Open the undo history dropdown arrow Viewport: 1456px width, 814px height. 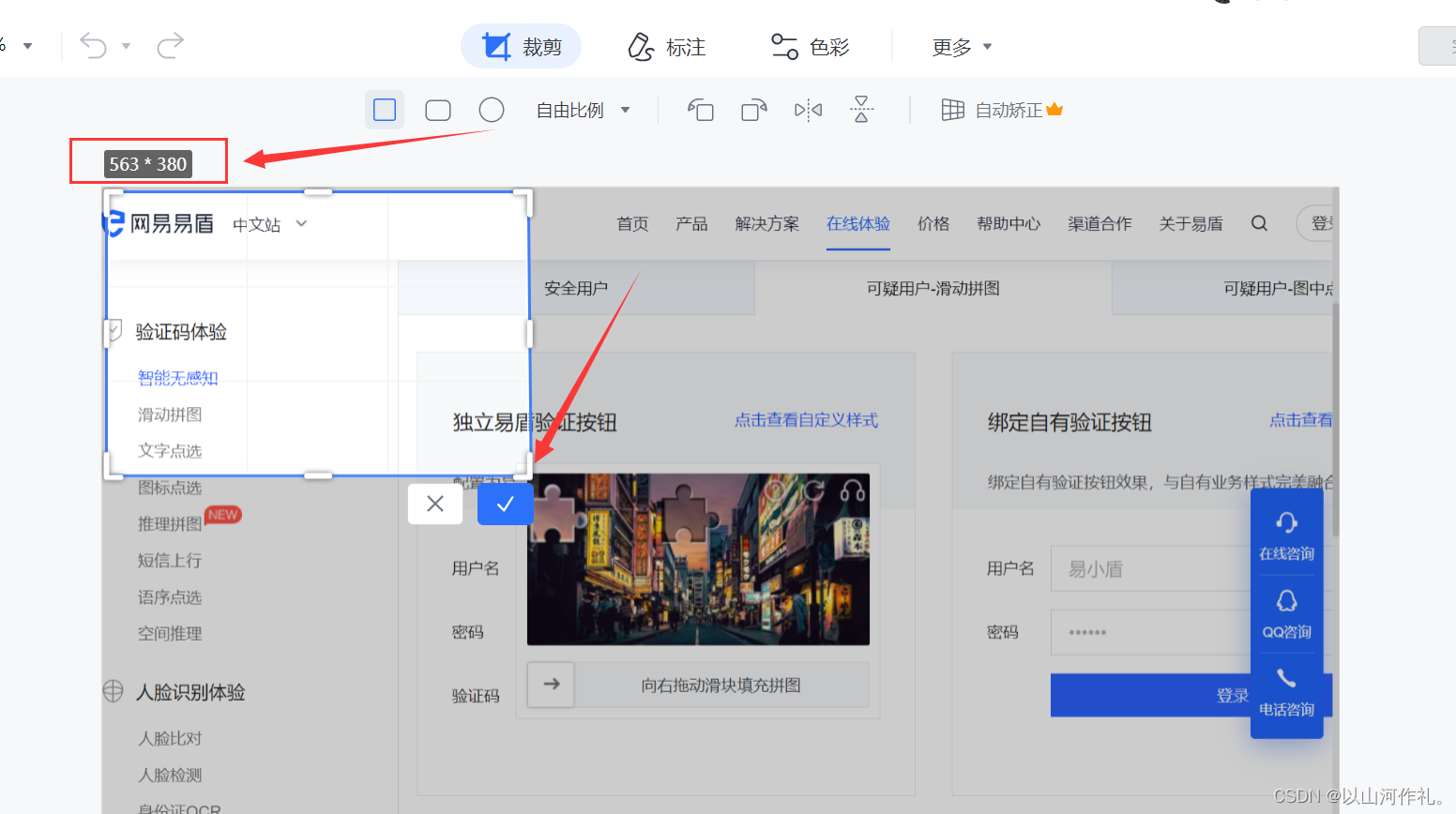click(x=126, y=46)
